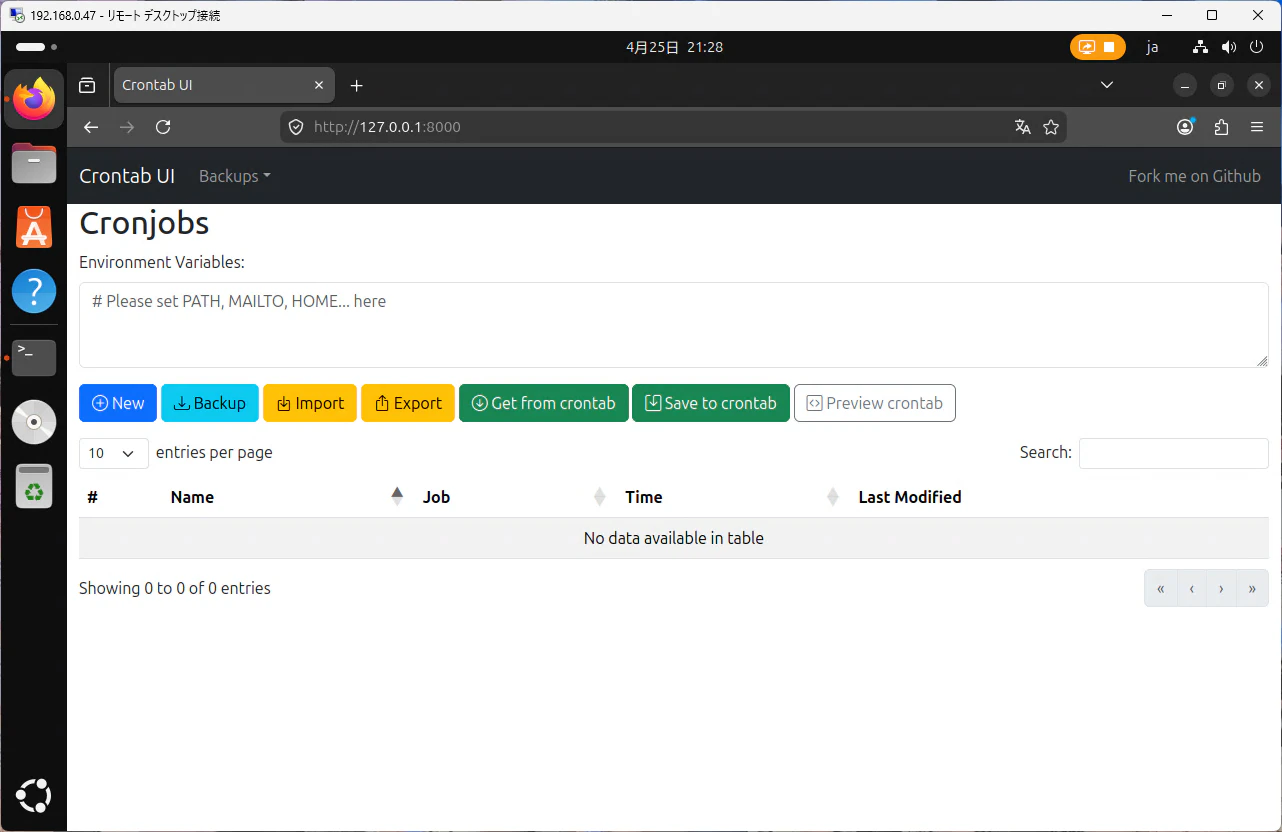
Task: Open Firefox application hamburger menu
Action: [1257, 127]
